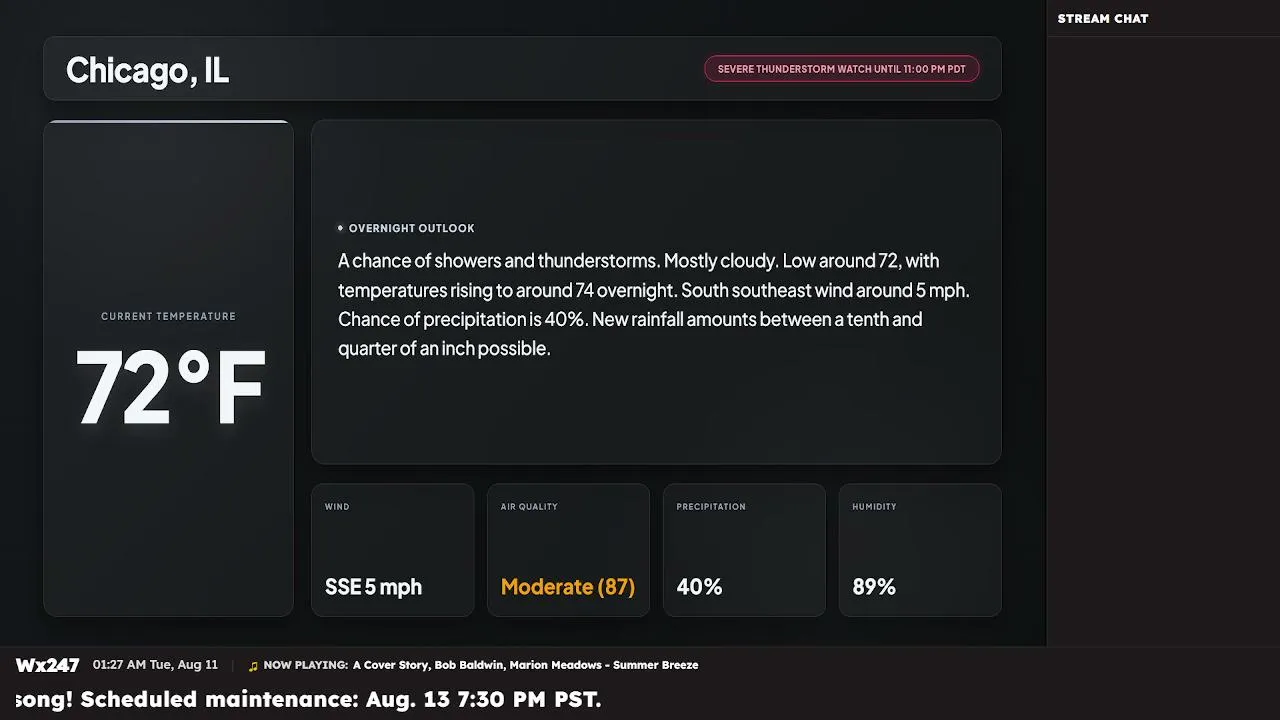Click the Overnight Outlook heading label
This screenshot has width=1280, height=720.
411,228
